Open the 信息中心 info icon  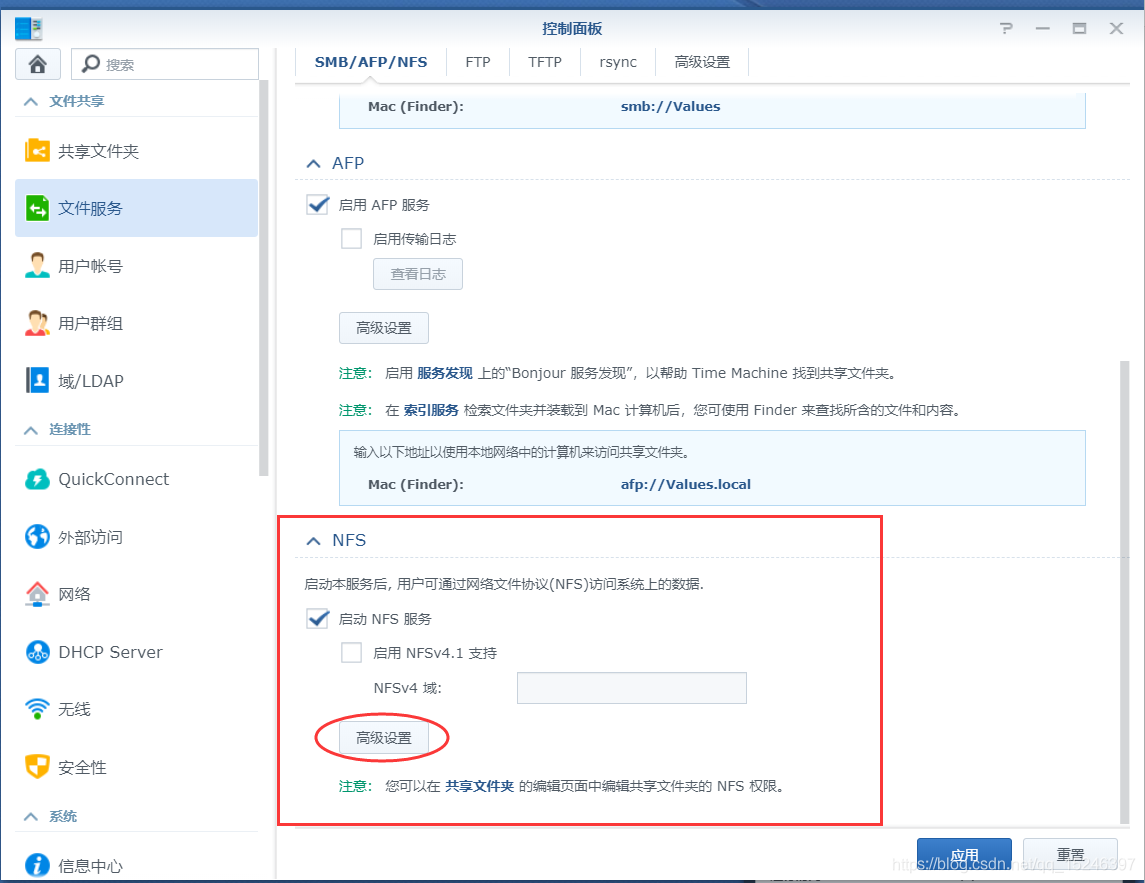coord(37,865)
